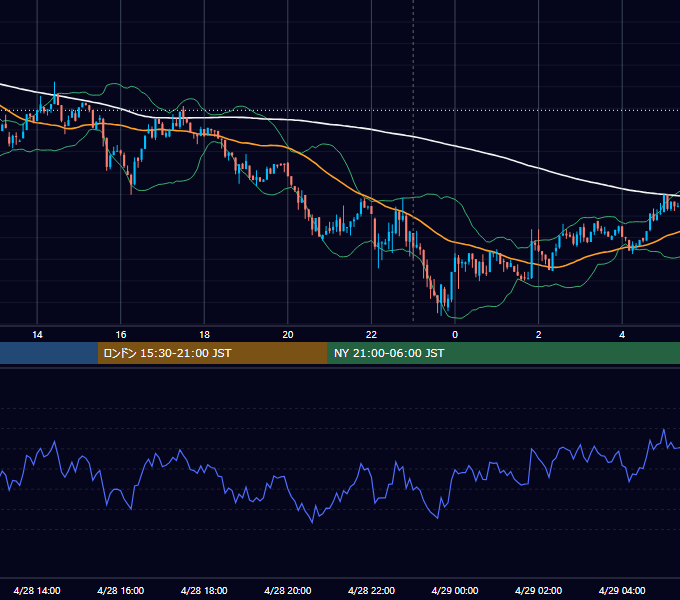Image resolution: width=680 pixels, height=600 pixels.
Task: Select the NY 21:00-06:00 JST session band
Action: point(503,353)
